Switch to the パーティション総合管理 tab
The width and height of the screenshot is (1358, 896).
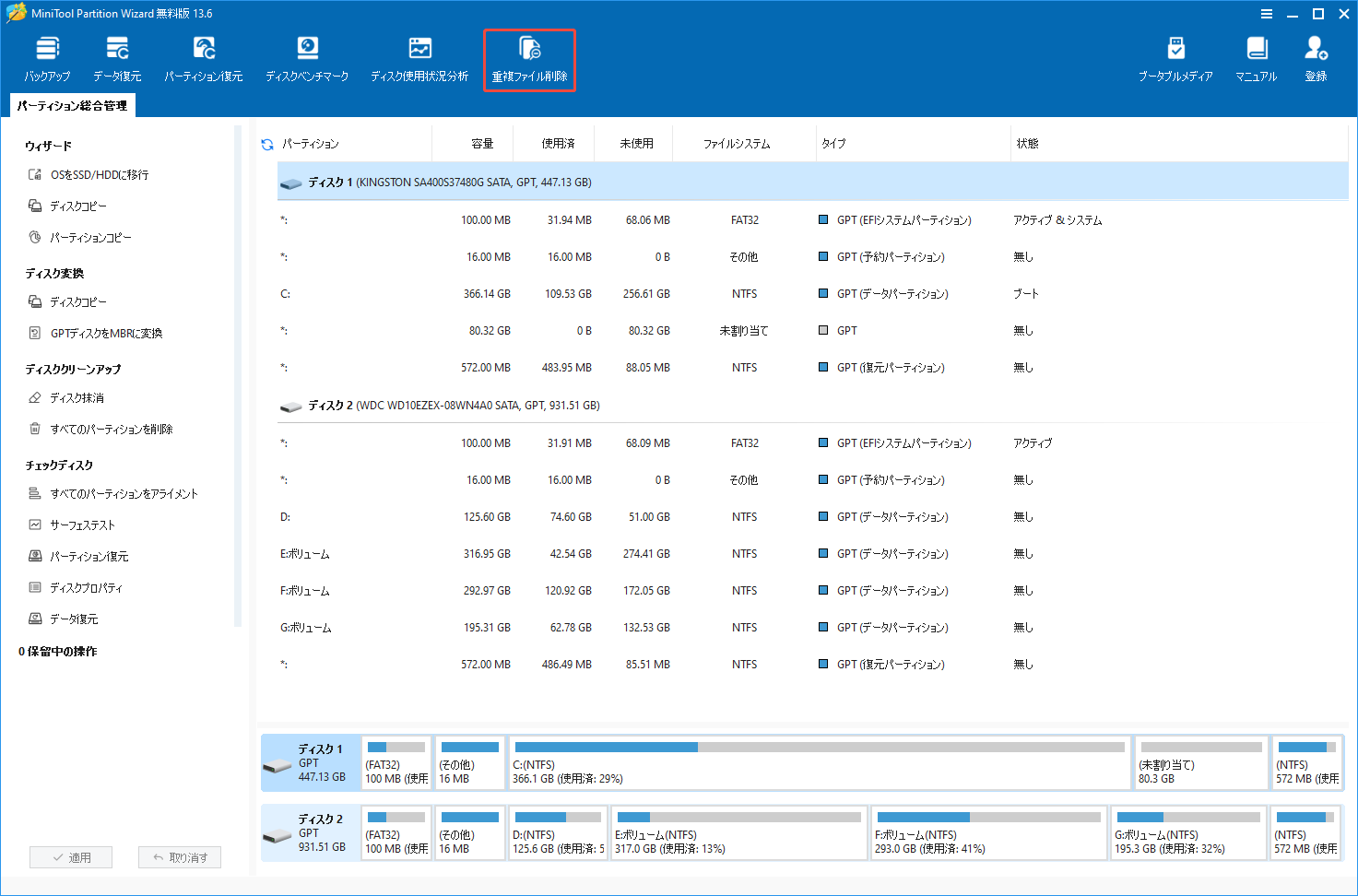(x=72, y=105)
